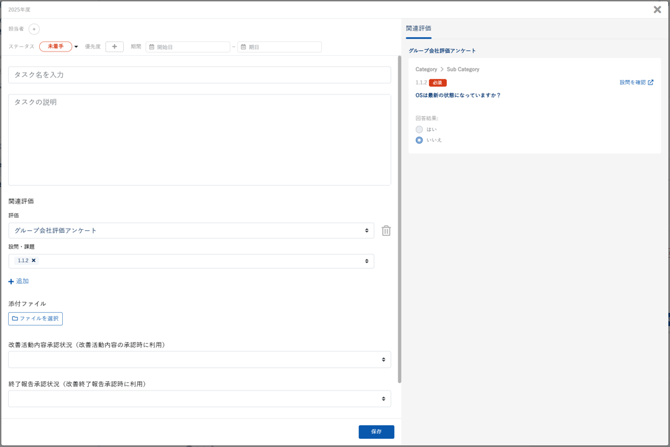Click the start date (開始日) field
Viewport: 670px width, 447px height.
tap(188, 47)
